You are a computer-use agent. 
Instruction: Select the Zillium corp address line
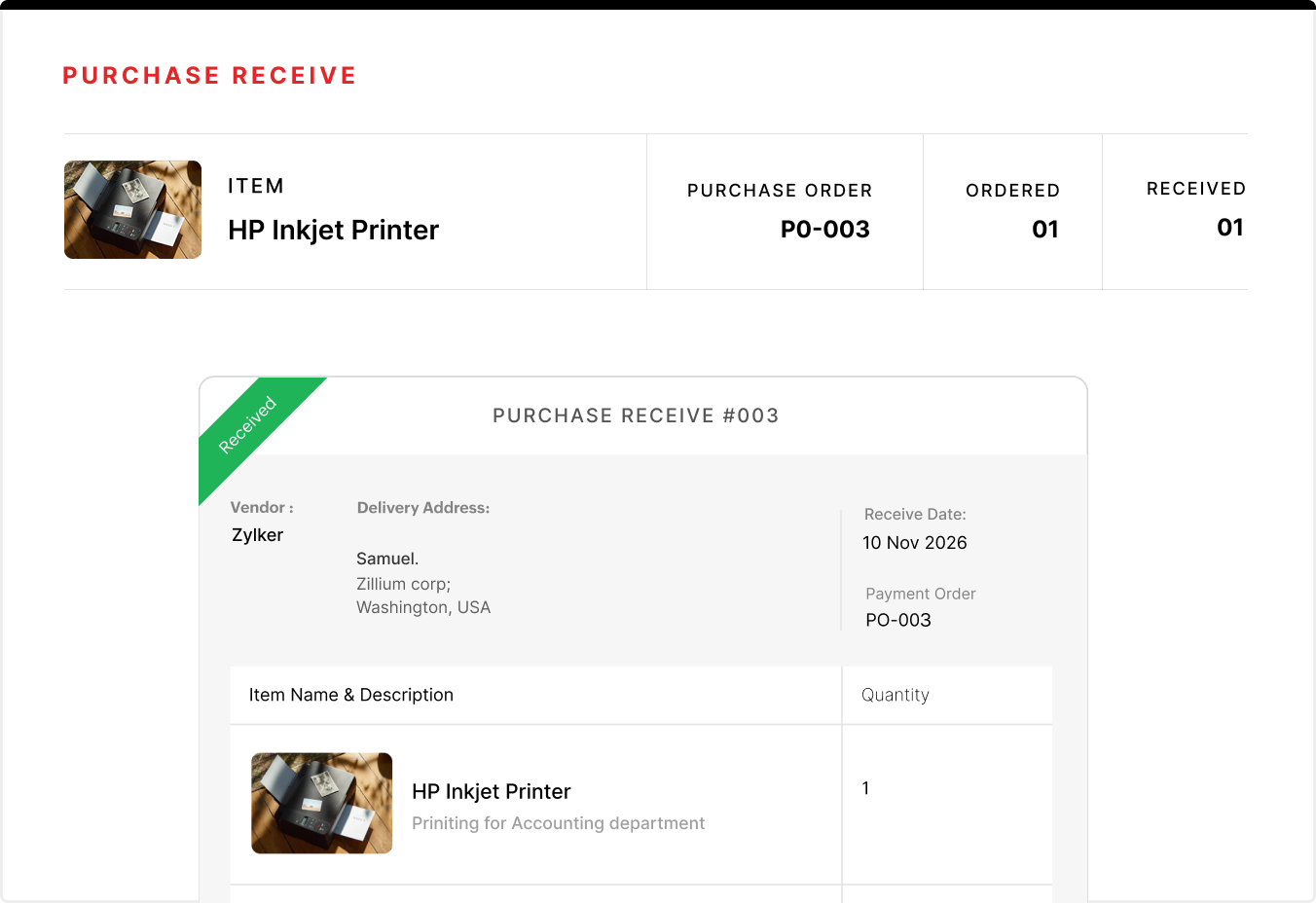click(403, 583)
